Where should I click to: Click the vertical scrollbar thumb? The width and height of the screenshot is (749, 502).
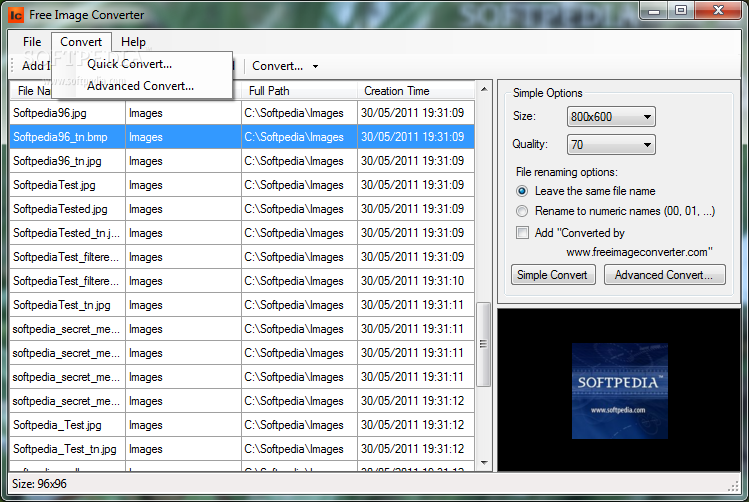click(x=483, y=344)
